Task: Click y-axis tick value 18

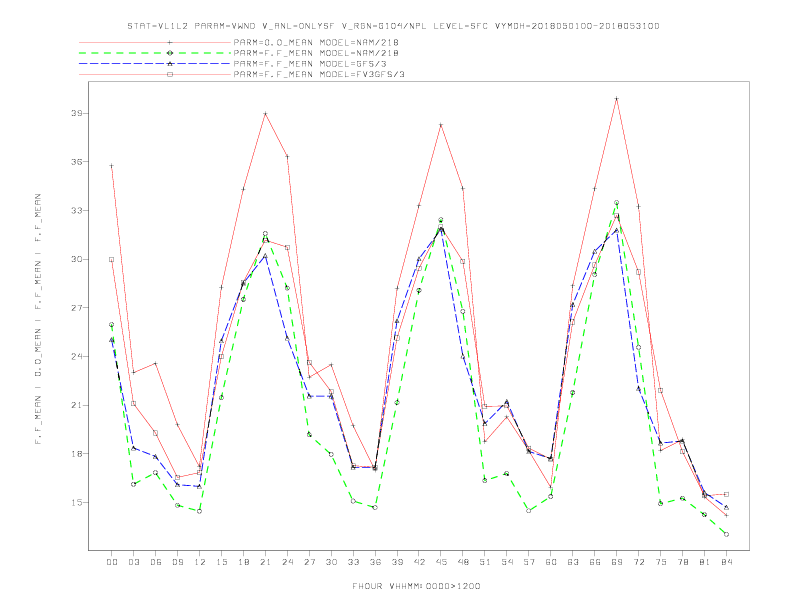Action: (76, 454)
